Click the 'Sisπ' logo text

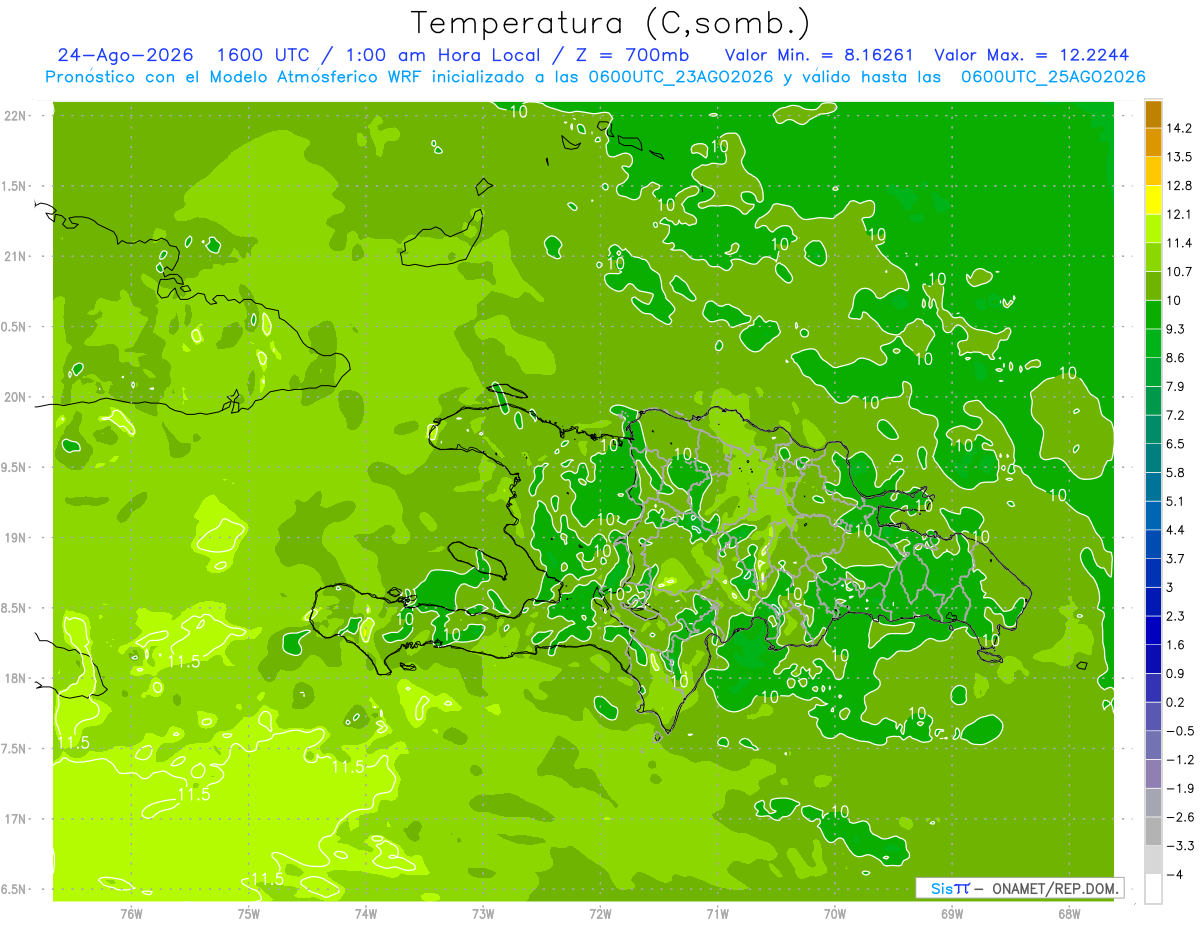point(950,888)
